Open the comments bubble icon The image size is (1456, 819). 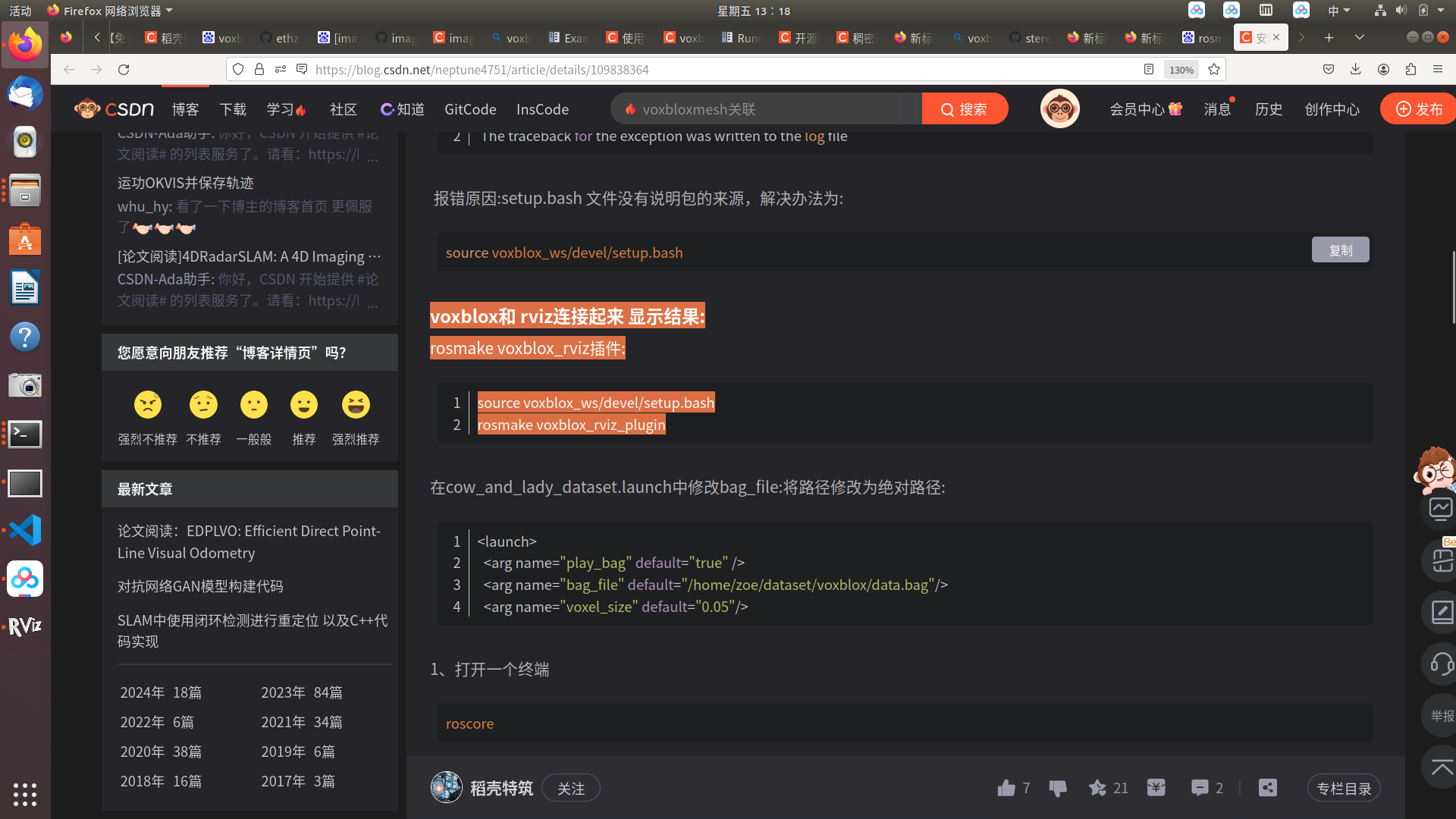pyautogui.click(x=1199, y=788)
